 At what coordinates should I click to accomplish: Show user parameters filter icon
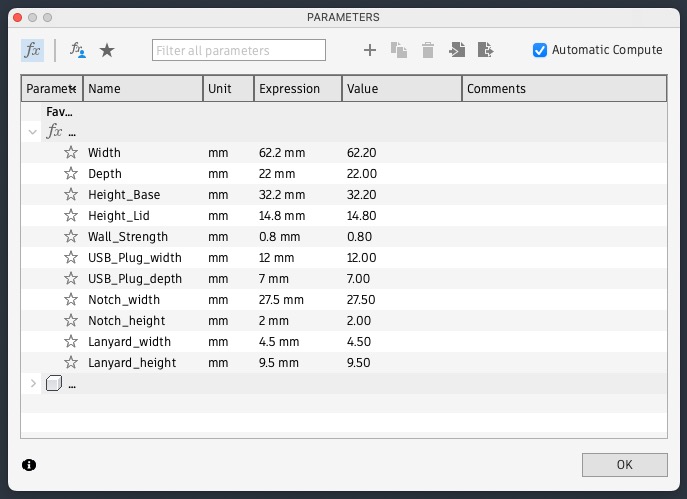click(x=78, y=50)
